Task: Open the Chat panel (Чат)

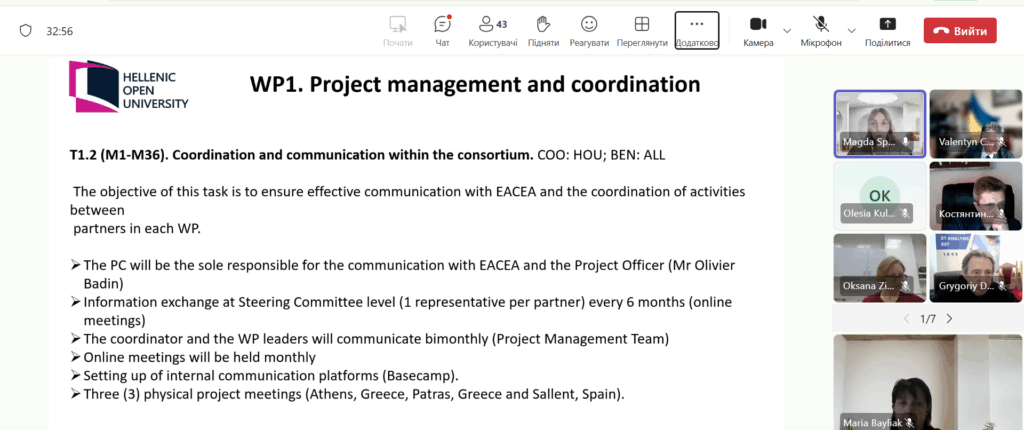Action: point(442,30)
